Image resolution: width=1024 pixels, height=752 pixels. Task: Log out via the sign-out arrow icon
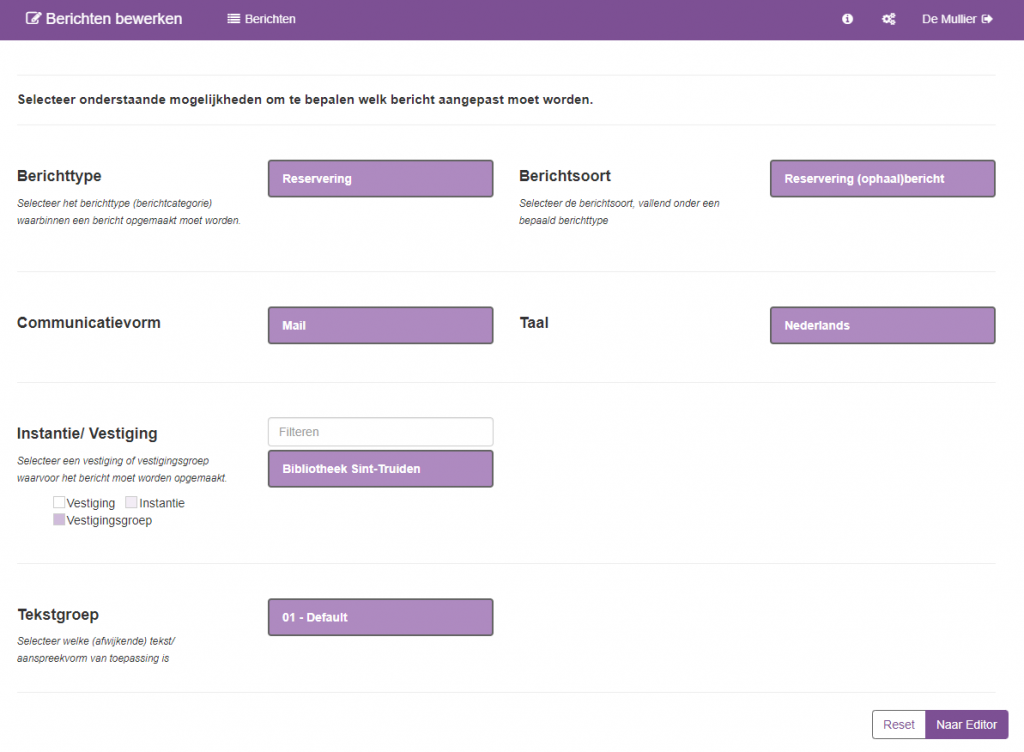(x=988, y=19)
